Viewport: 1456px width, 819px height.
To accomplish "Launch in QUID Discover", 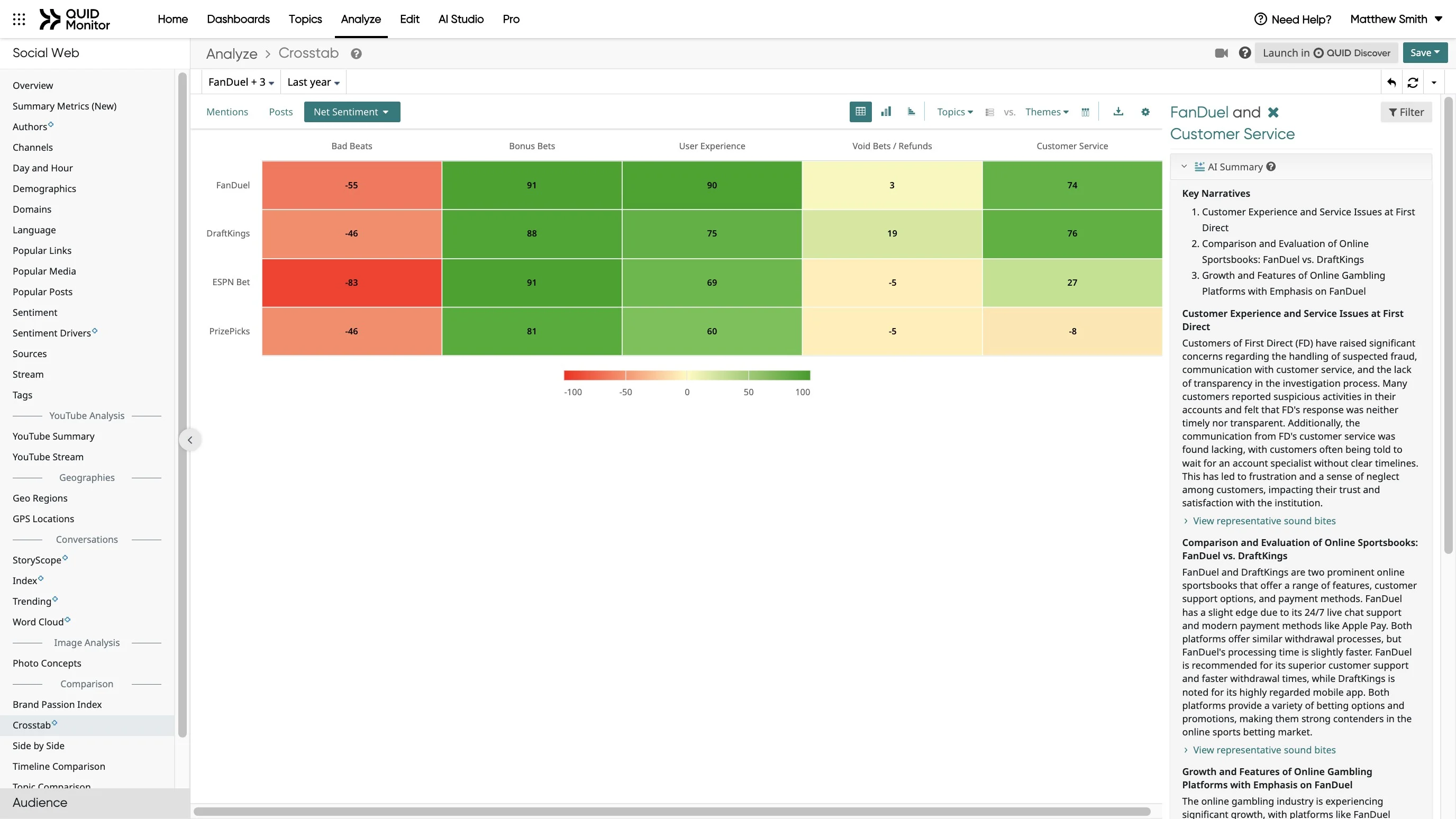I will 1326,52.
